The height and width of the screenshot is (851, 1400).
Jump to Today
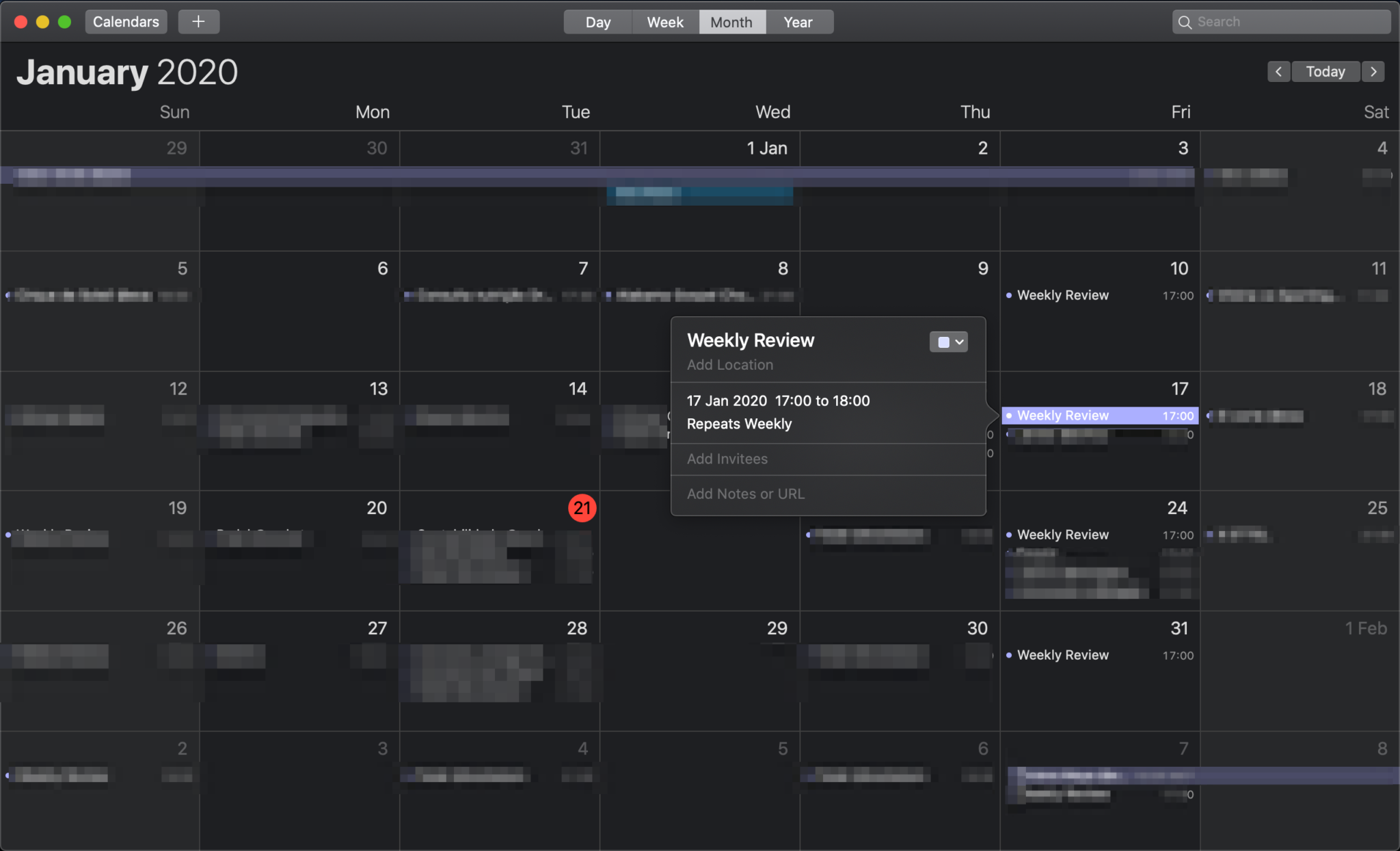point(1325,72)
